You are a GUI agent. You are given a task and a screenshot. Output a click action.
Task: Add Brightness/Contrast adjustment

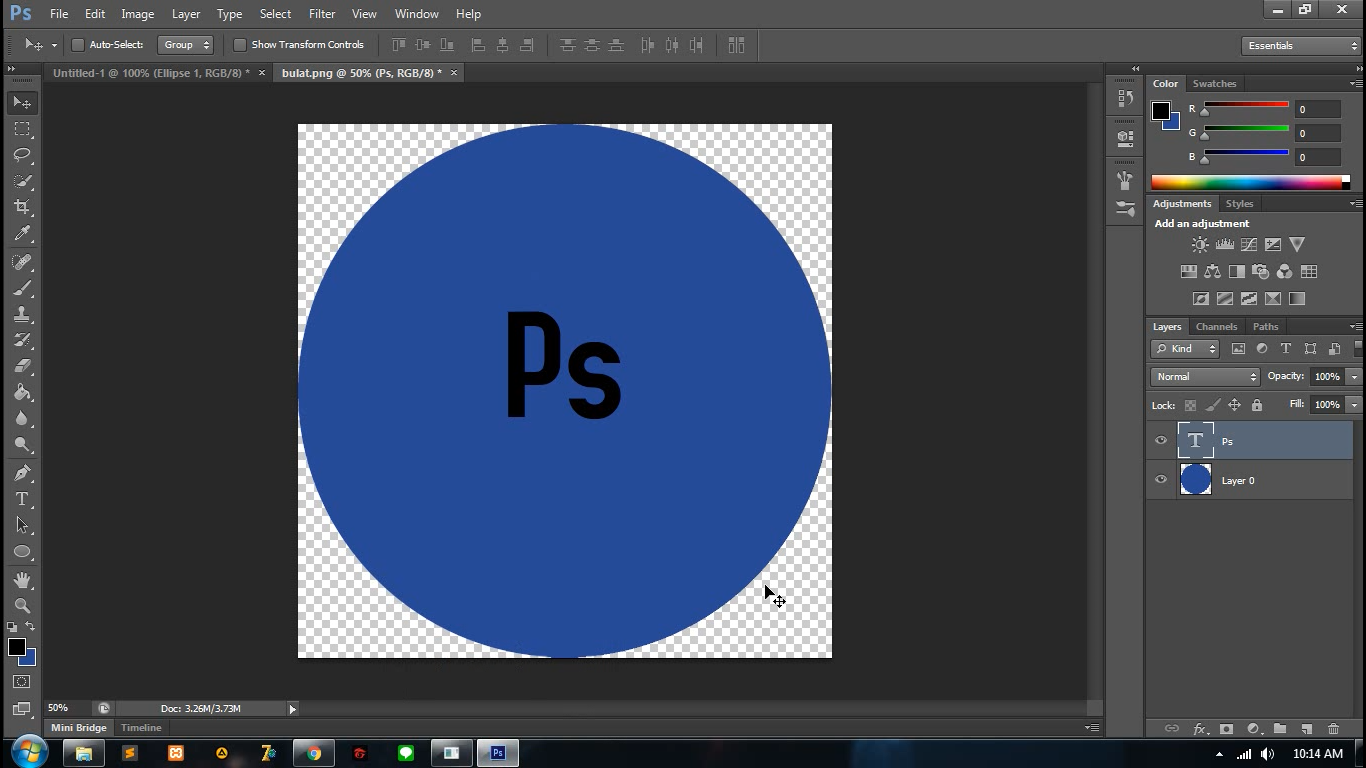click(1200, 244)
